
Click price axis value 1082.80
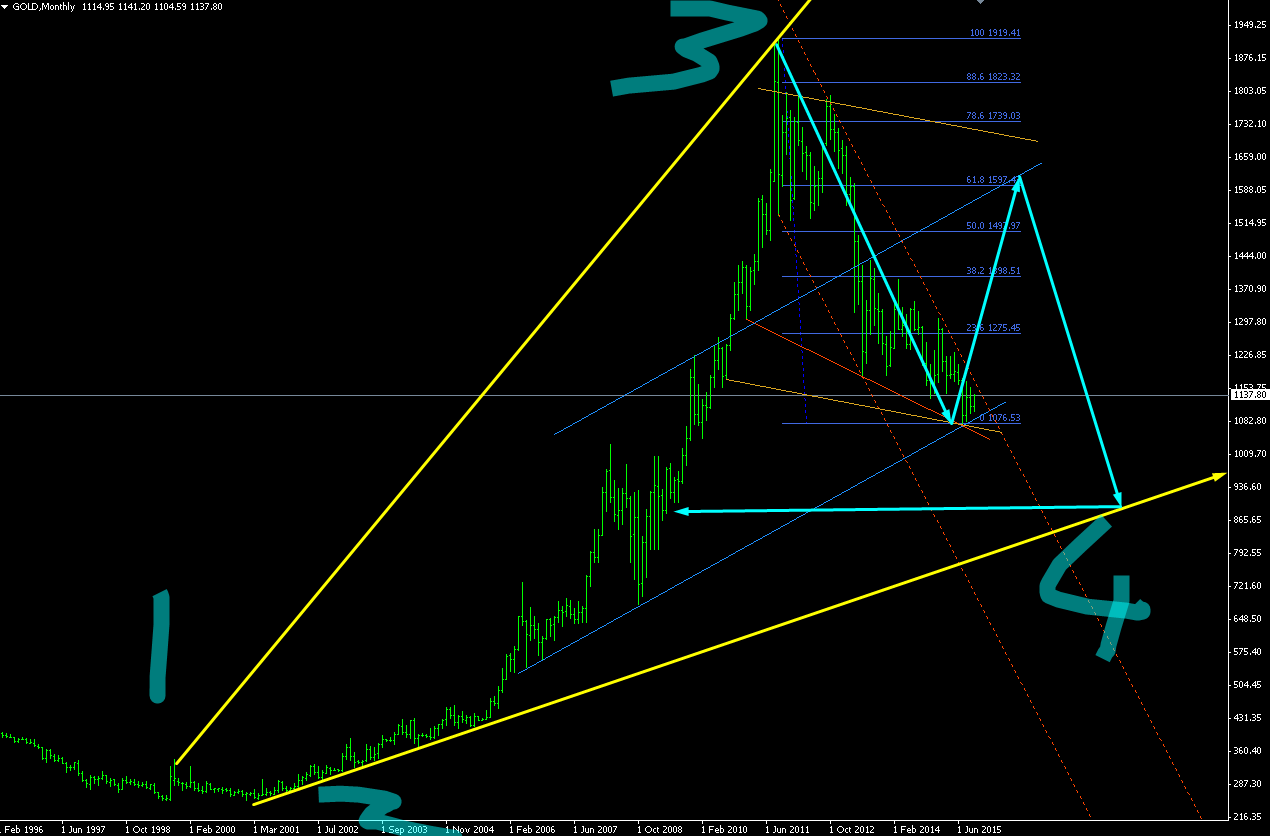pyautogui.click(x=1252, y=420)
